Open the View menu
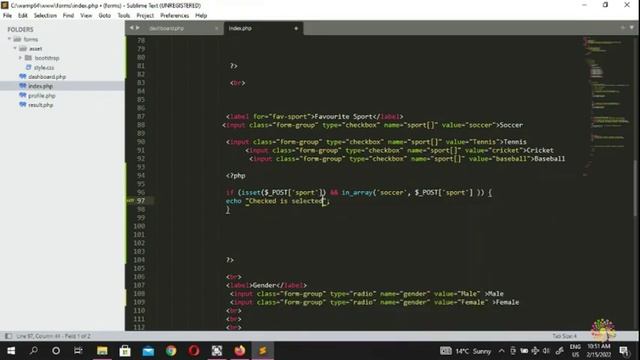 point(86,16)
